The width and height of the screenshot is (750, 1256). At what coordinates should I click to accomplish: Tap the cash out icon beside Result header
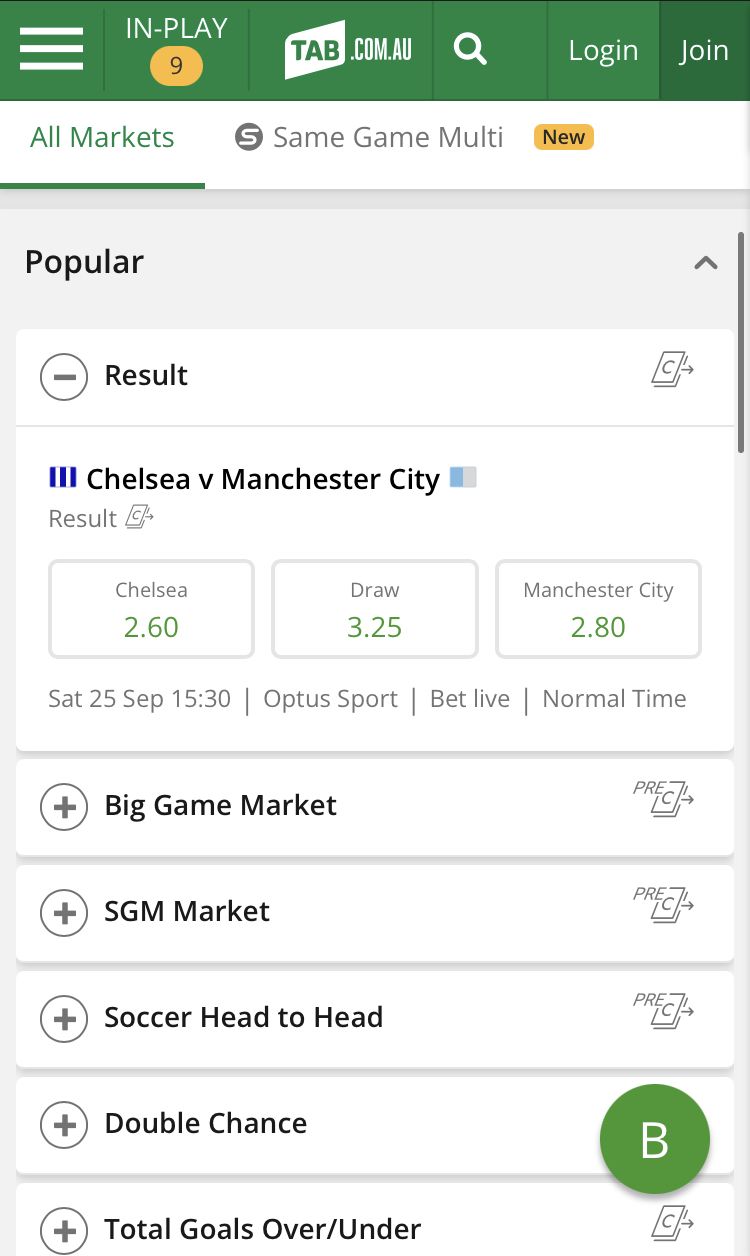pos(672,371)
